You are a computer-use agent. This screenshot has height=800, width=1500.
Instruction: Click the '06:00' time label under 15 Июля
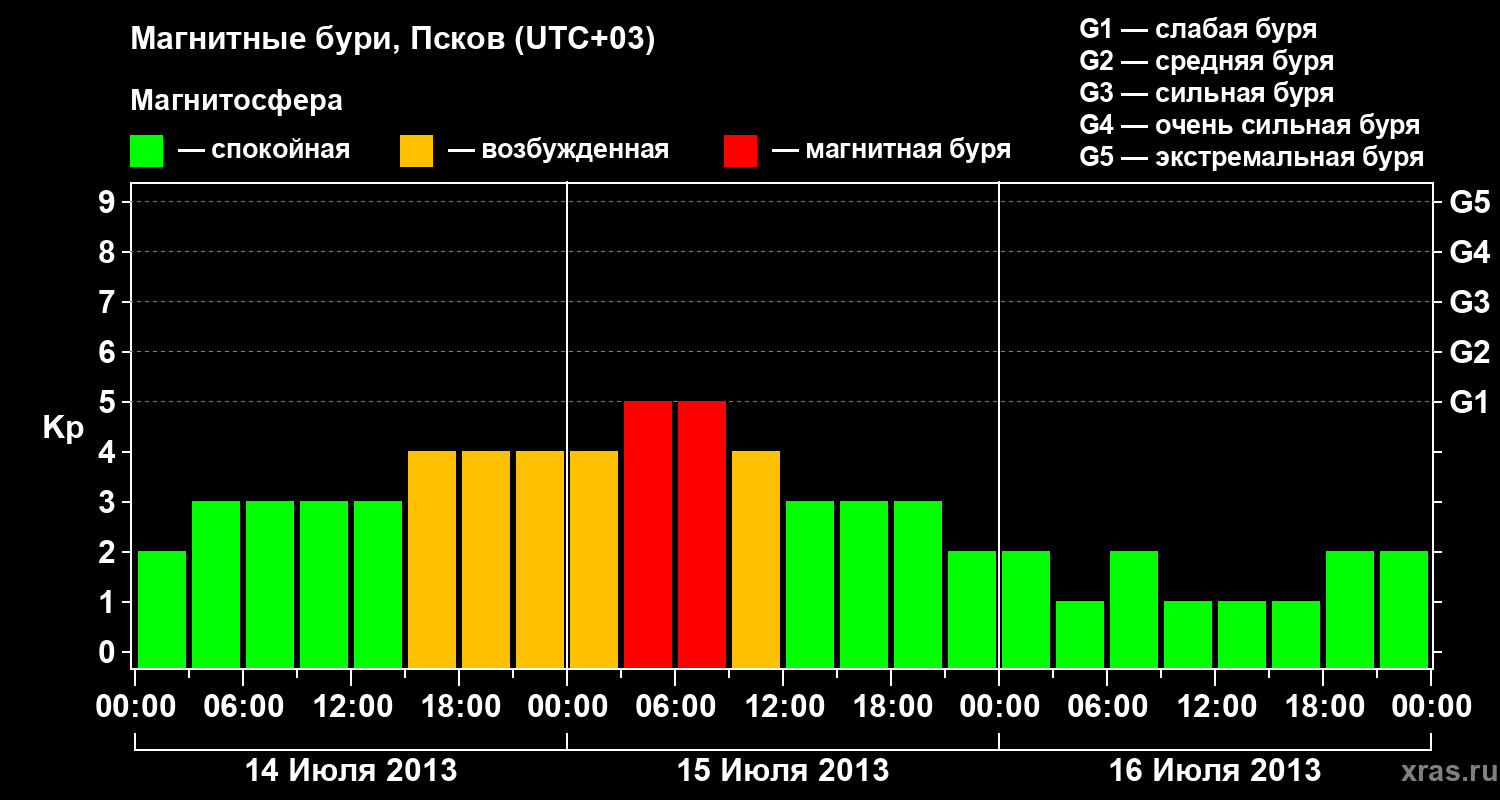675,707
